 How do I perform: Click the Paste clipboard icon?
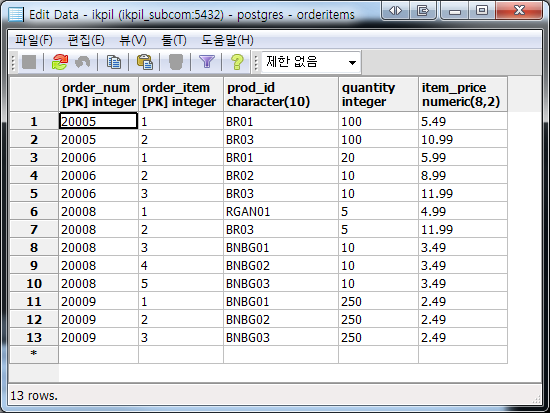click(145, 62)
